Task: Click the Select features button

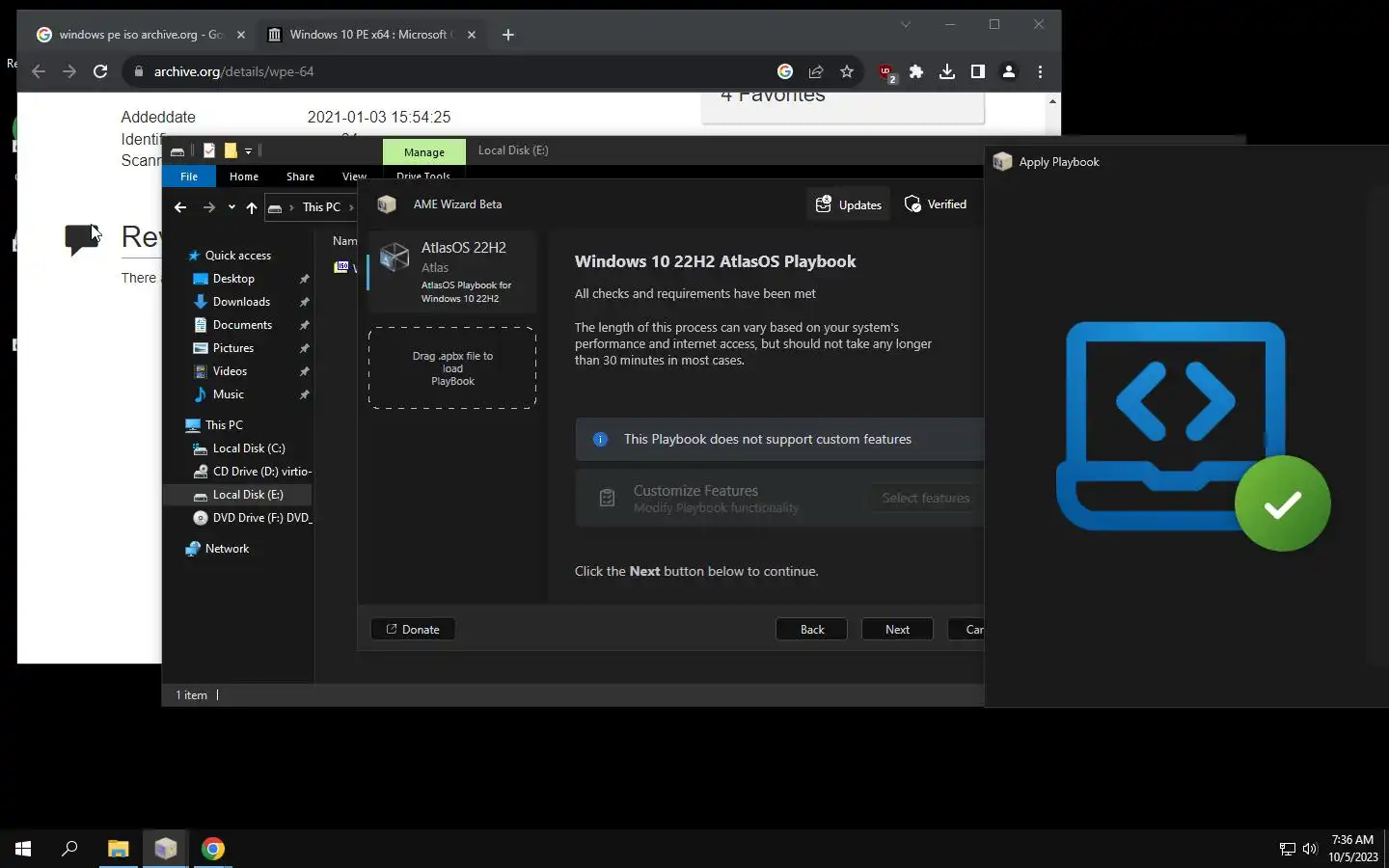Action: point(926,498)
